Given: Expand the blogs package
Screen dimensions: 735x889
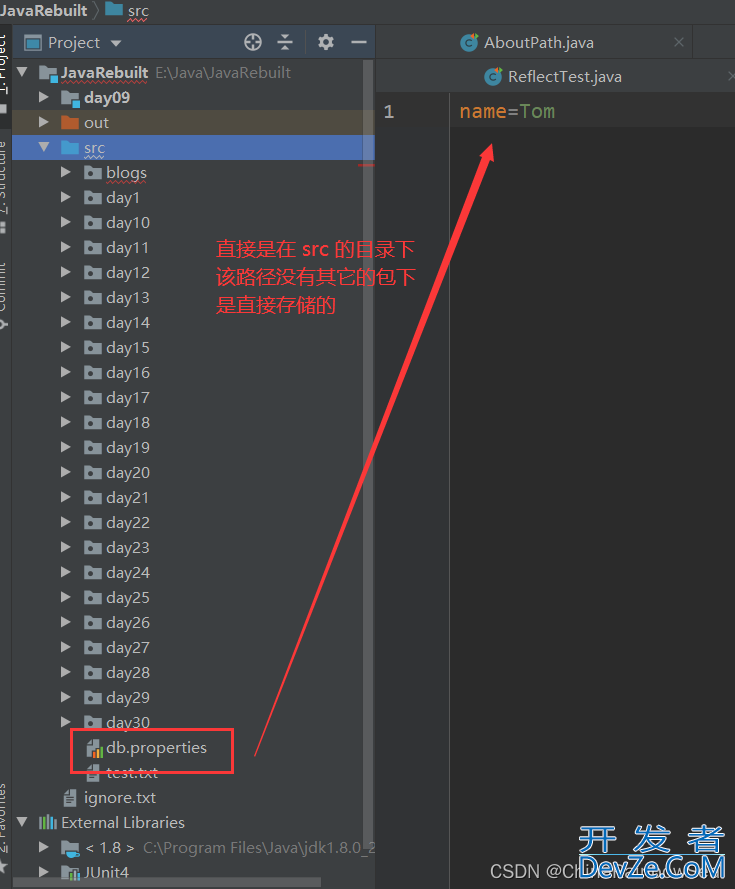Looking at the screenshot, I should pyautogui.click(x=66, y=172).
